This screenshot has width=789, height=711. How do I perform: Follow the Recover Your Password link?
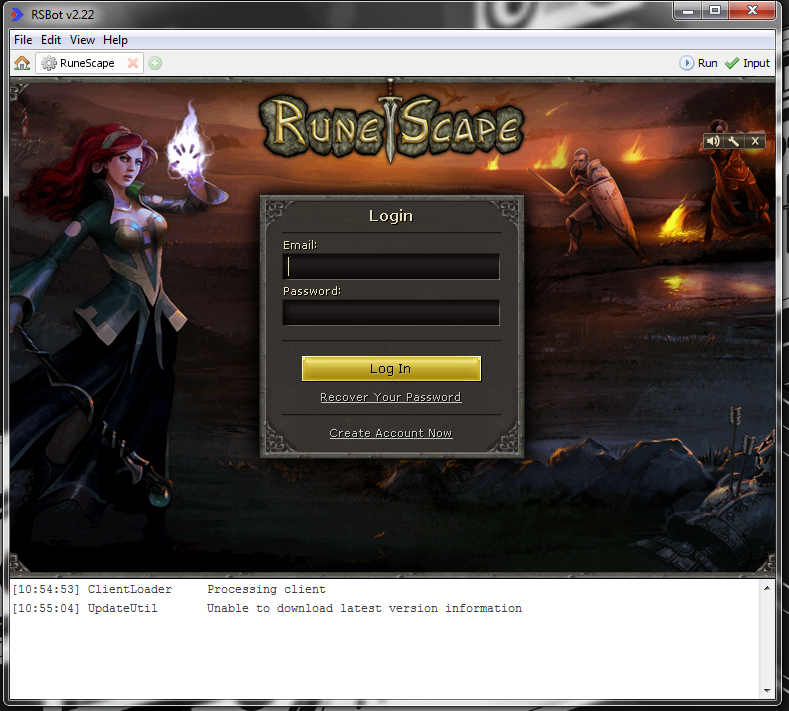(x=391, y=397)
